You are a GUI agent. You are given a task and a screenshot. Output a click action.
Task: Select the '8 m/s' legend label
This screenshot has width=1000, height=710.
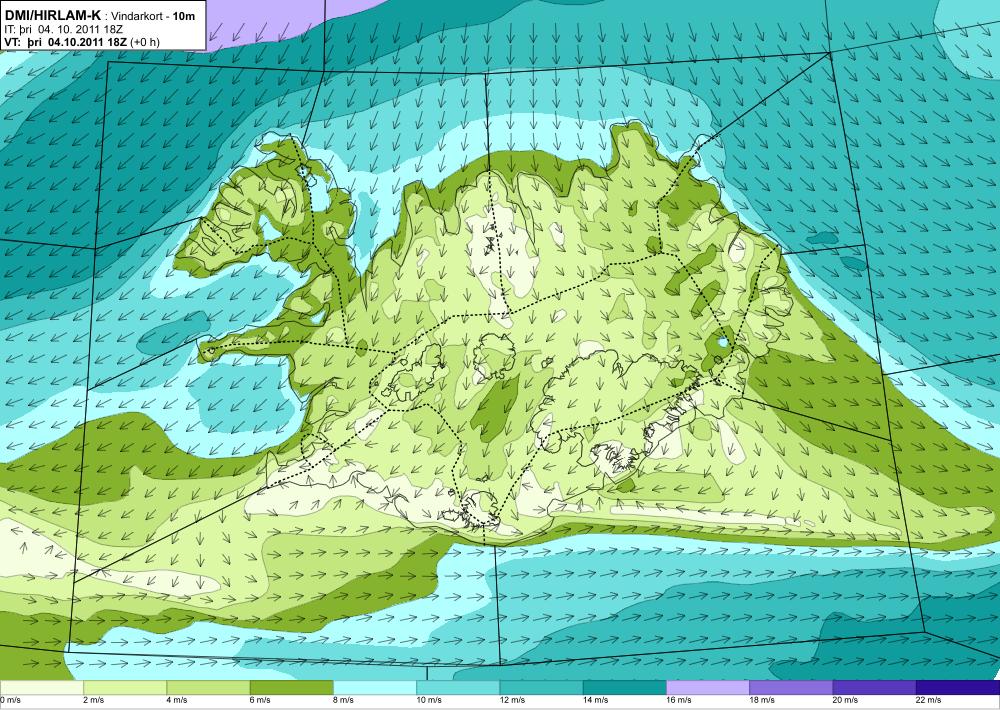(344, 700)
